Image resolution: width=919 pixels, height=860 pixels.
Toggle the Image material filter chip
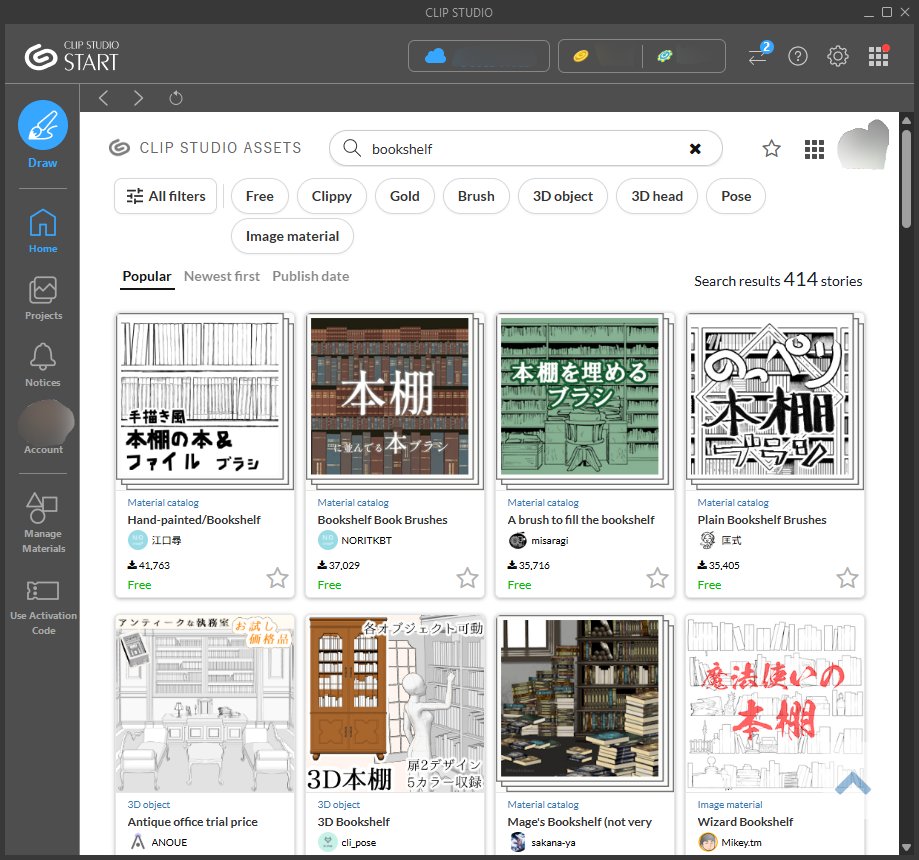point(292,236)
